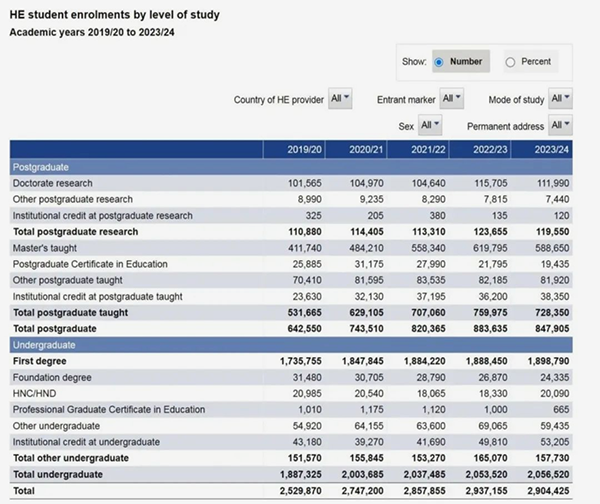The height and width of the screenshot is (504, 600).
Task: Select the Master's taught row label
Action: pyautogui.click(x=46, y=247)
